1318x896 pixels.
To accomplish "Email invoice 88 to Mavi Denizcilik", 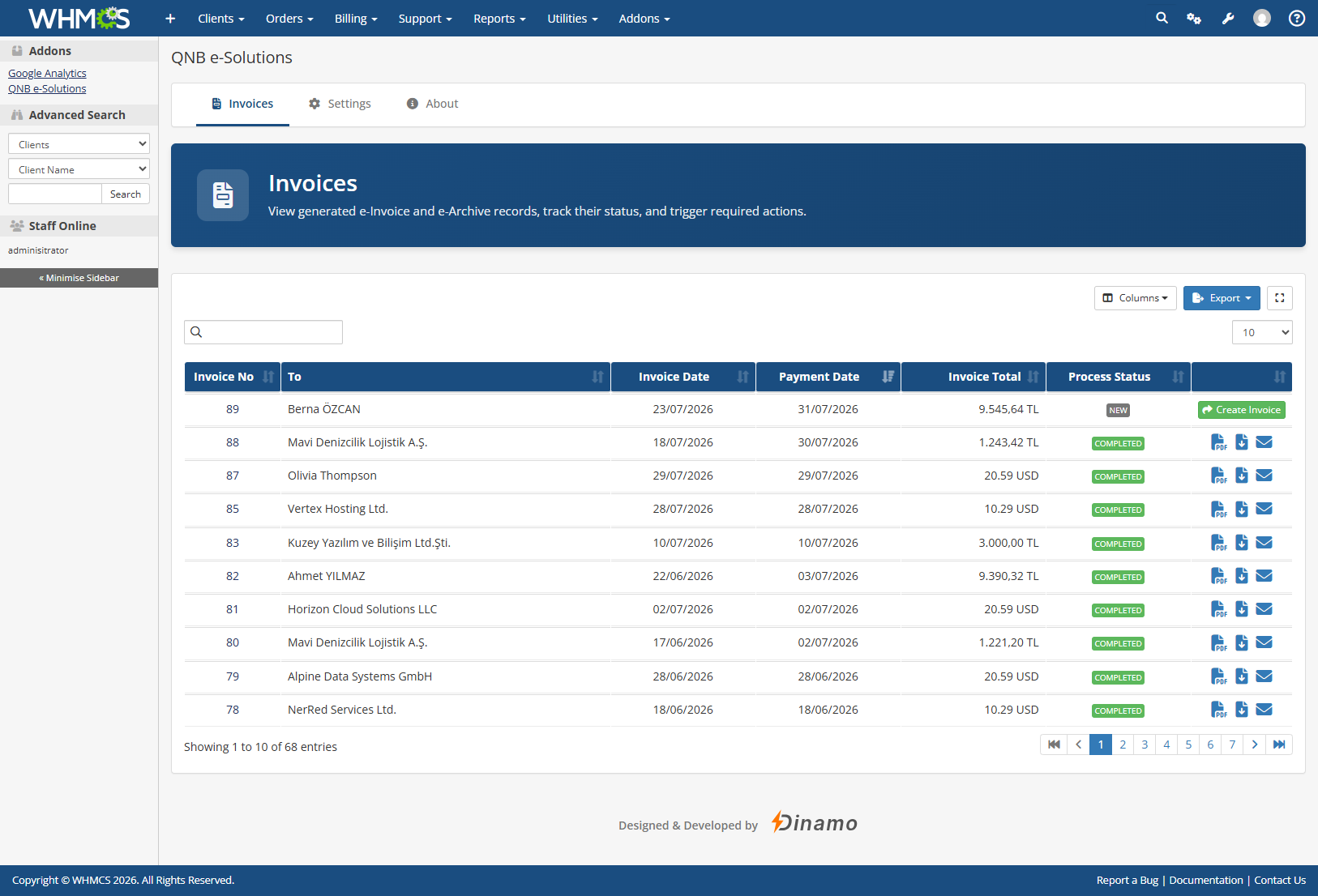I will coord(1264,442).
